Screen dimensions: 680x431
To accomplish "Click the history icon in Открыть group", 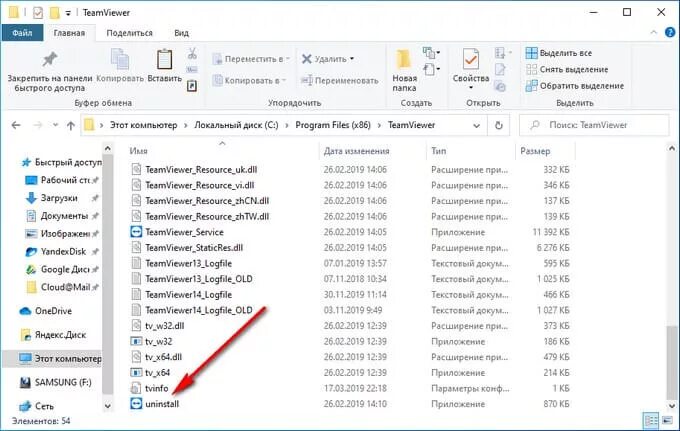I will (x=500, y=86).
